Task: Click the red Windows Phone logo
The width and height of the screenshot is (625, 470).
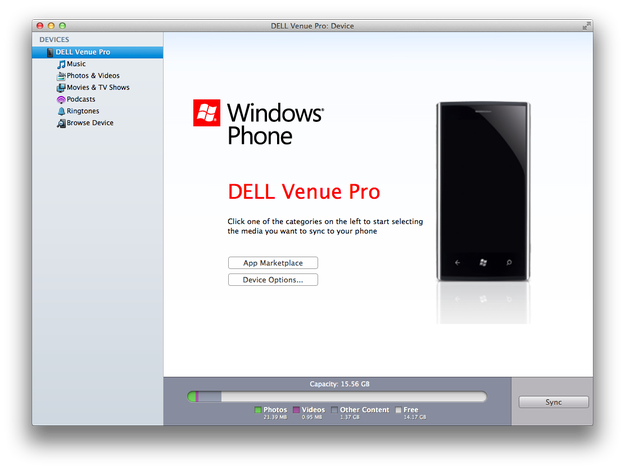Action: point(206,113)
